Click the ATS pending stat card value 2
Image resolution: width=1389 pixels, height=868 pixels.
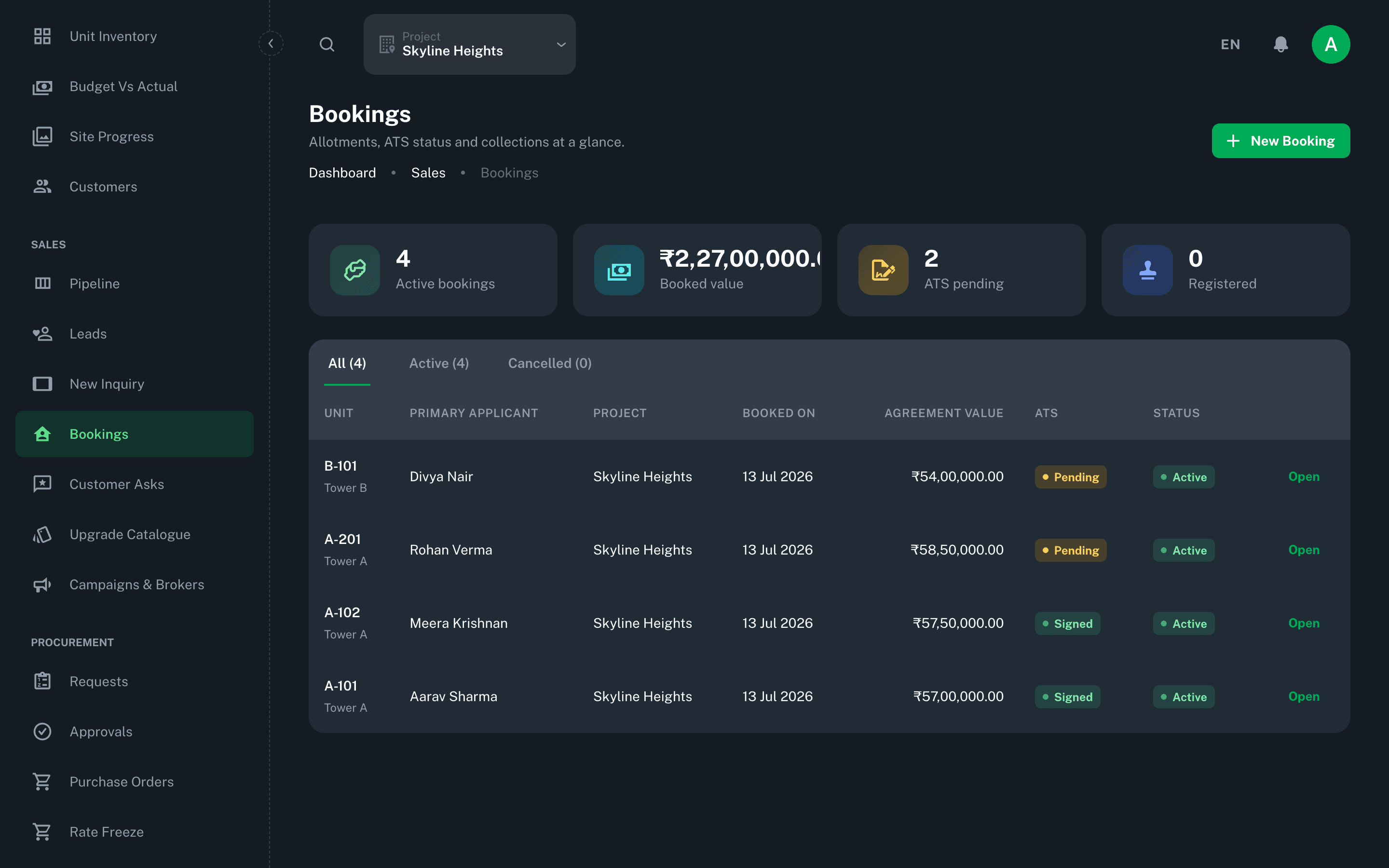click(x=931, y=258)
